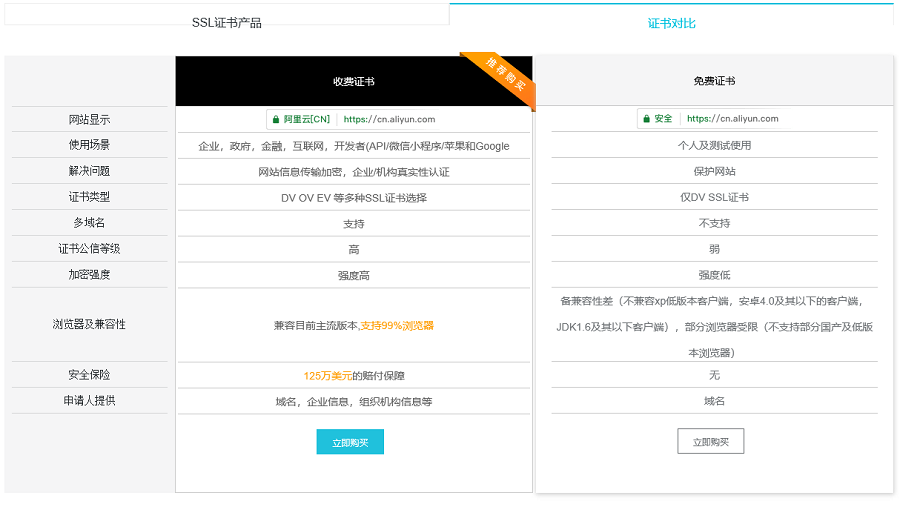Click the 企业，政府，金融，互联网 usage cell

354,146
